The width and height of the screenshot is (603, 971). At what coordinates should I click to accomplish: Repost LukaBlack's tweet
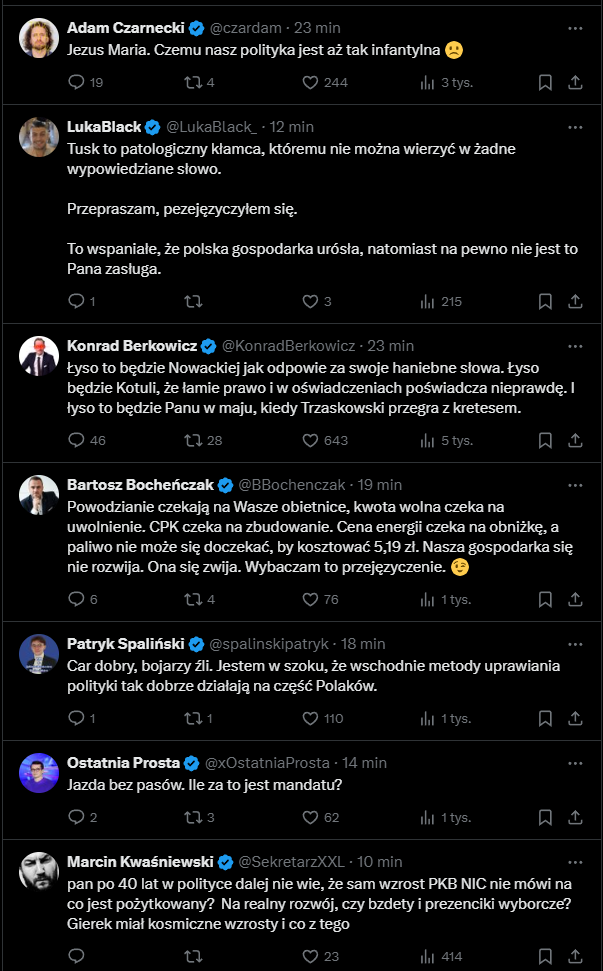pyautogui.click(x=195, y=301)
